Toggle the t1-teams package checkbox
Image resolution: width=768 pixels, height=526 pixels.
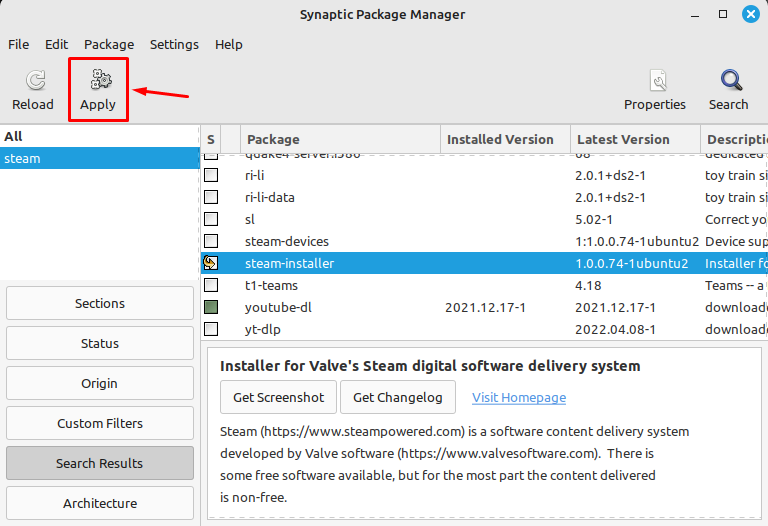click(211, 285)
